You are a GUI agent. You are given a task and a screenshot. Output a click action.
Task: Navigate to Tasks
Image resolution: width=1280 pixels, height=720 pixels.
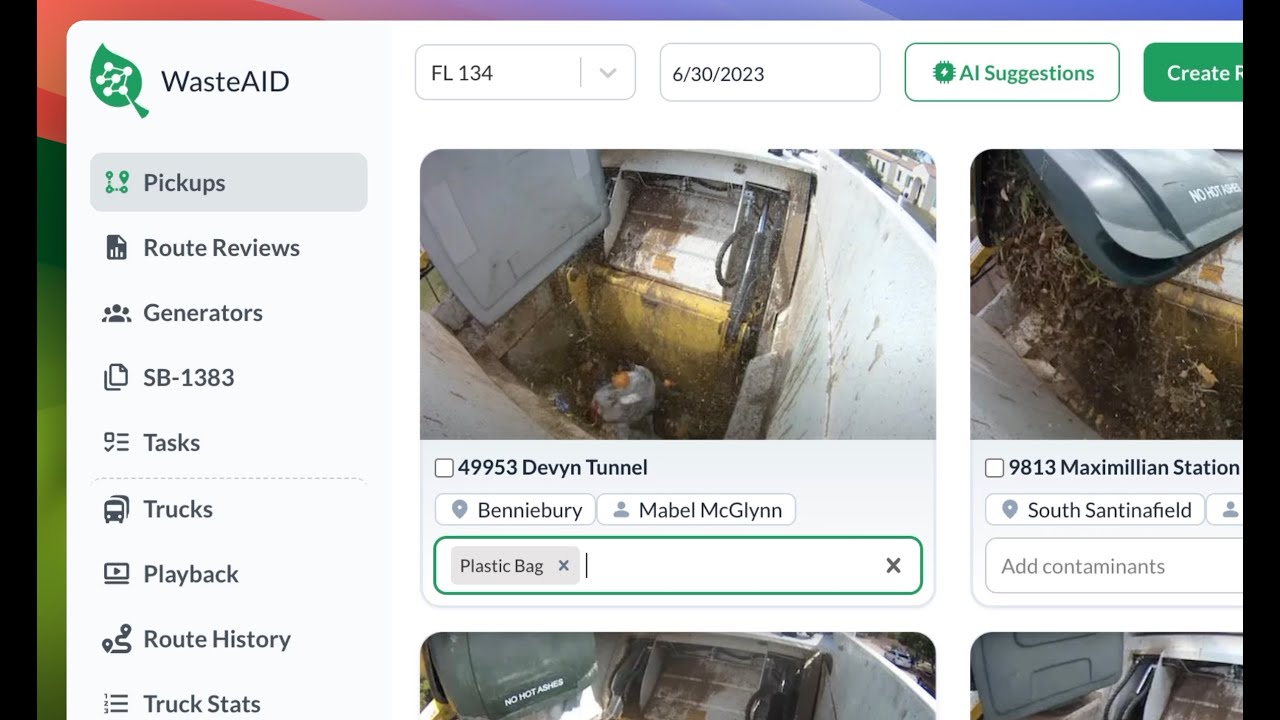coord(229,442)
